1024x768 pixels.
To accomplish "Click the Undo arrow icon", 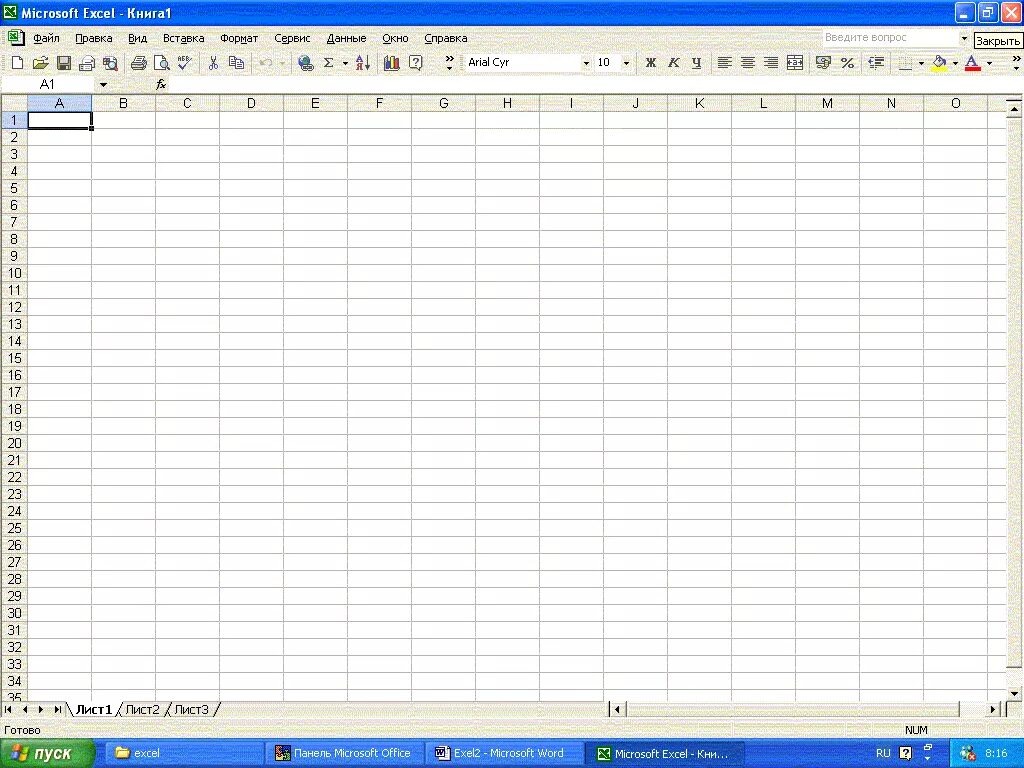I will (x=266, y=63).
